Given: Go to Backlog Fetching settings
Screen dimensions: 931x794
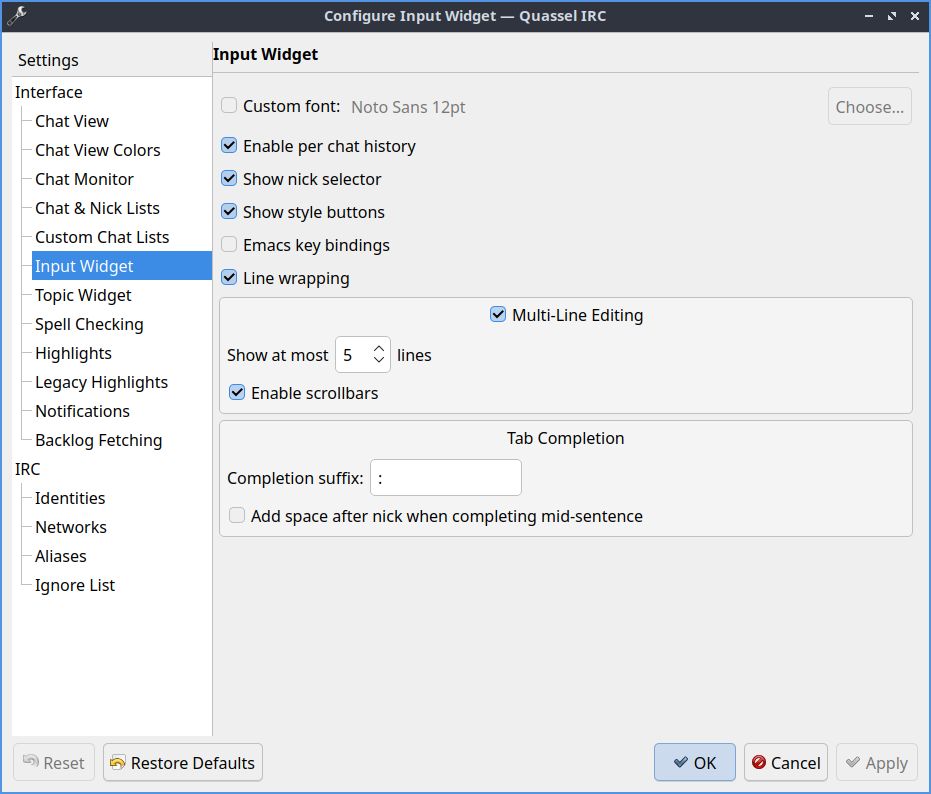Looking at the screenshot, I should (98, 440).
